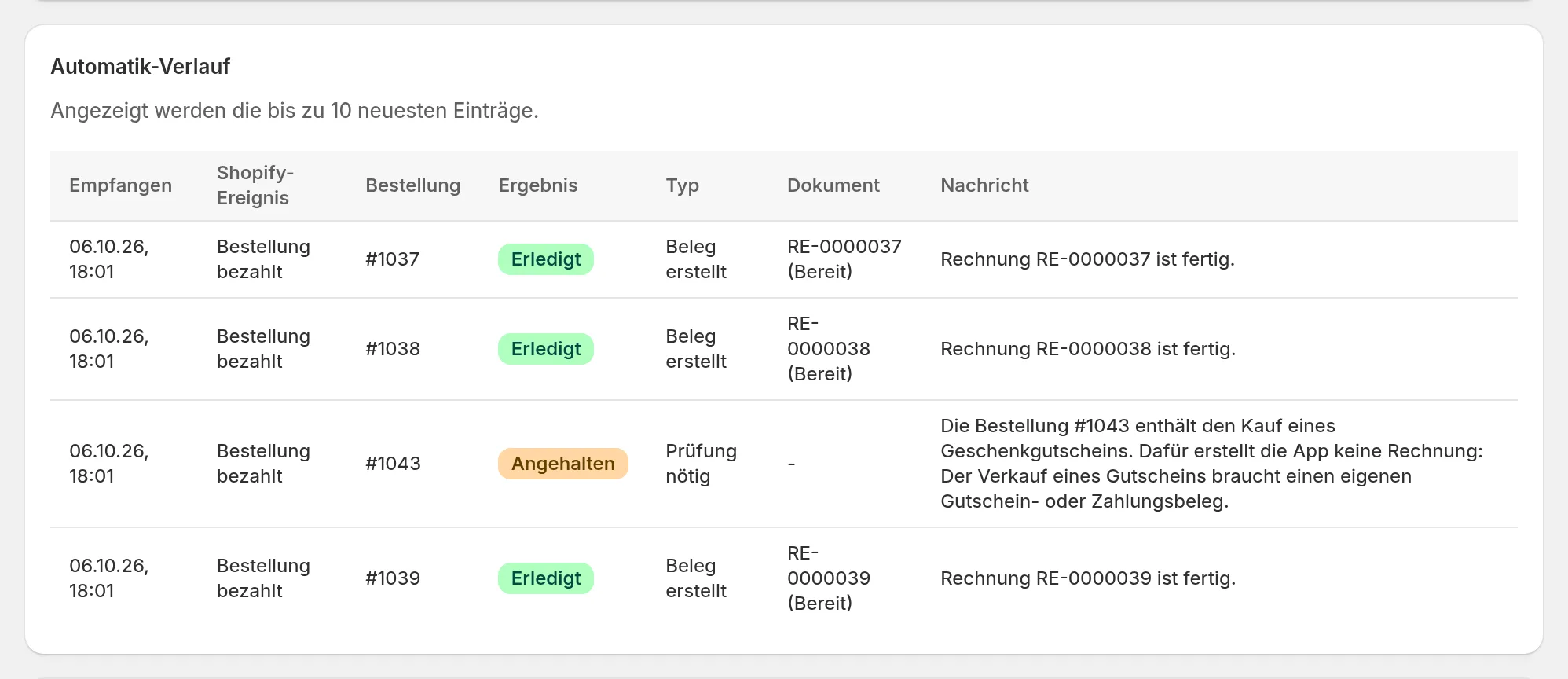Click the "Typ" column header
The height and width of the screenshot is (679, 1568).
coord(682,185)
